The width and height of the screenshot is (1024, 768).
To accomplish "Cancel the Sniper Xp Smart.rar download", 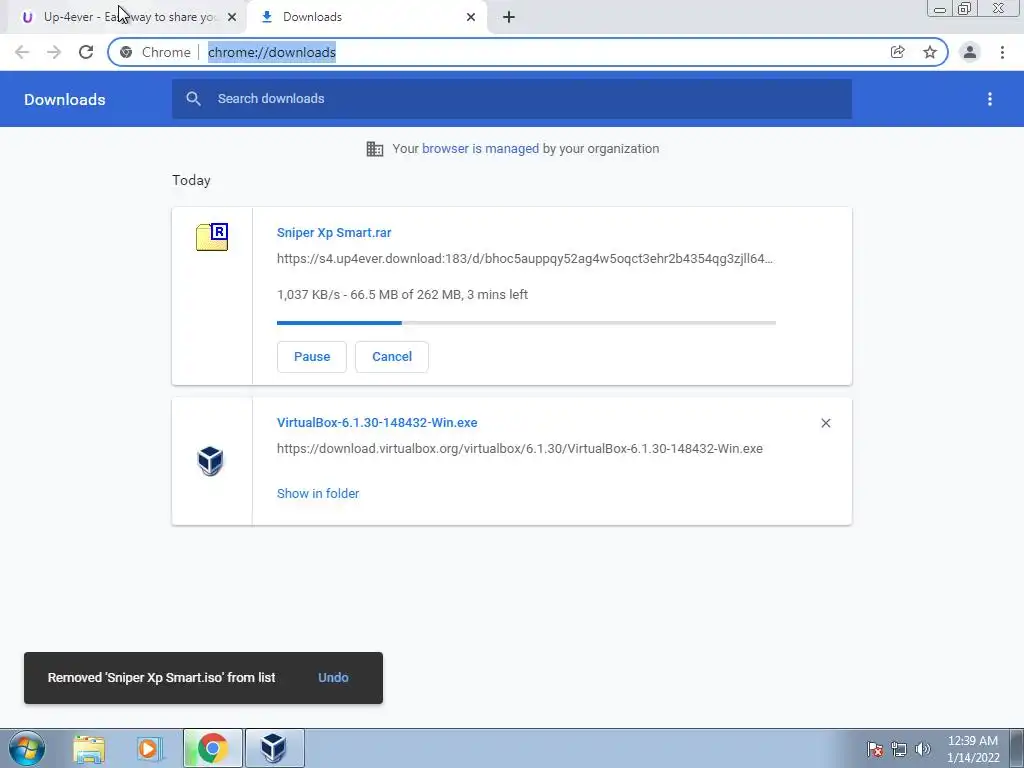I will pyautogui.click(x=392, y=357).
